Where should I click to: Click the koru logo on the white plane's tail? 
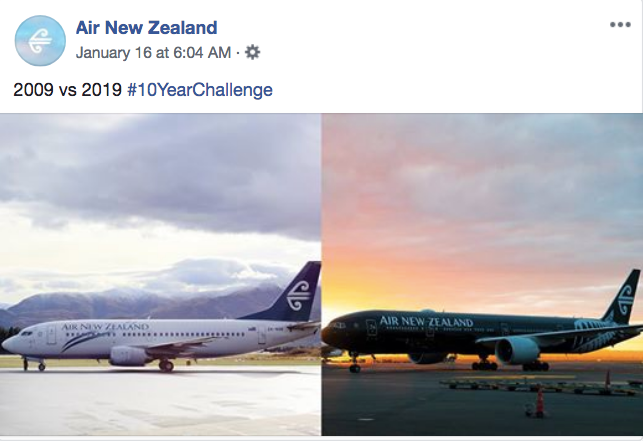tap(299, 295)
